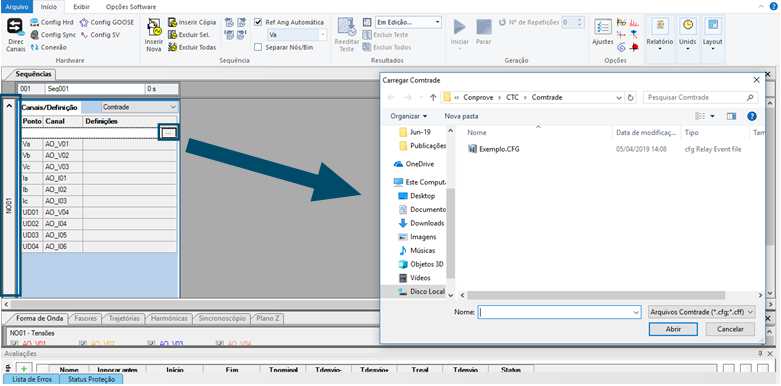Screen dimensions: 781x386
Task: Open Ajustes options icon
Action: pos(603,34)
